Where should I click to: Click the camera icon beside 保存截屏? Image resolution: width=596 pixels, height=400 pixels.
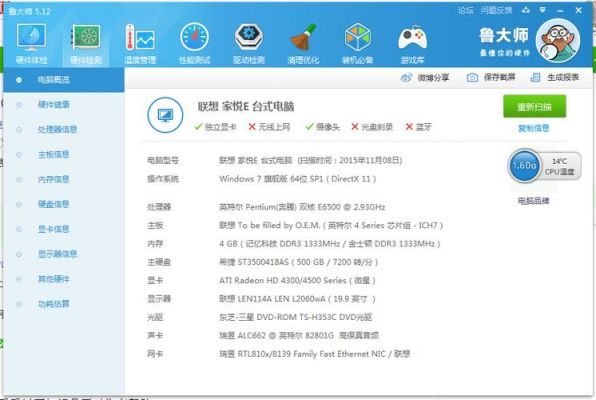coord(472,78)
